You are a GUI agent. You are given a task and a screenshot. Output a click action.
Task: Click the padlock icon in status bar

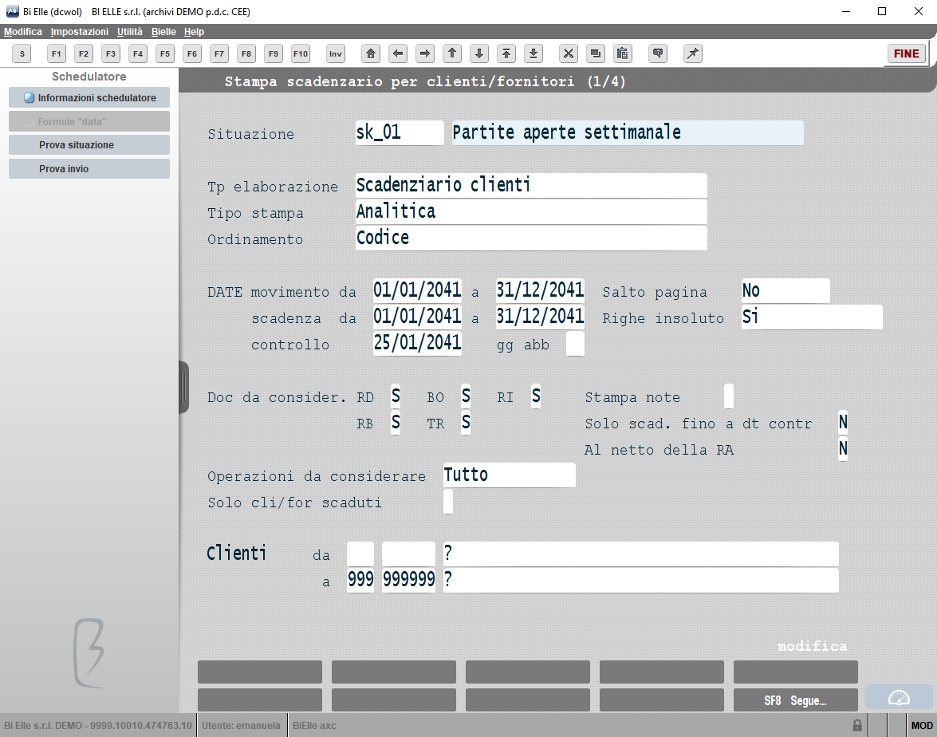point(857,726)
